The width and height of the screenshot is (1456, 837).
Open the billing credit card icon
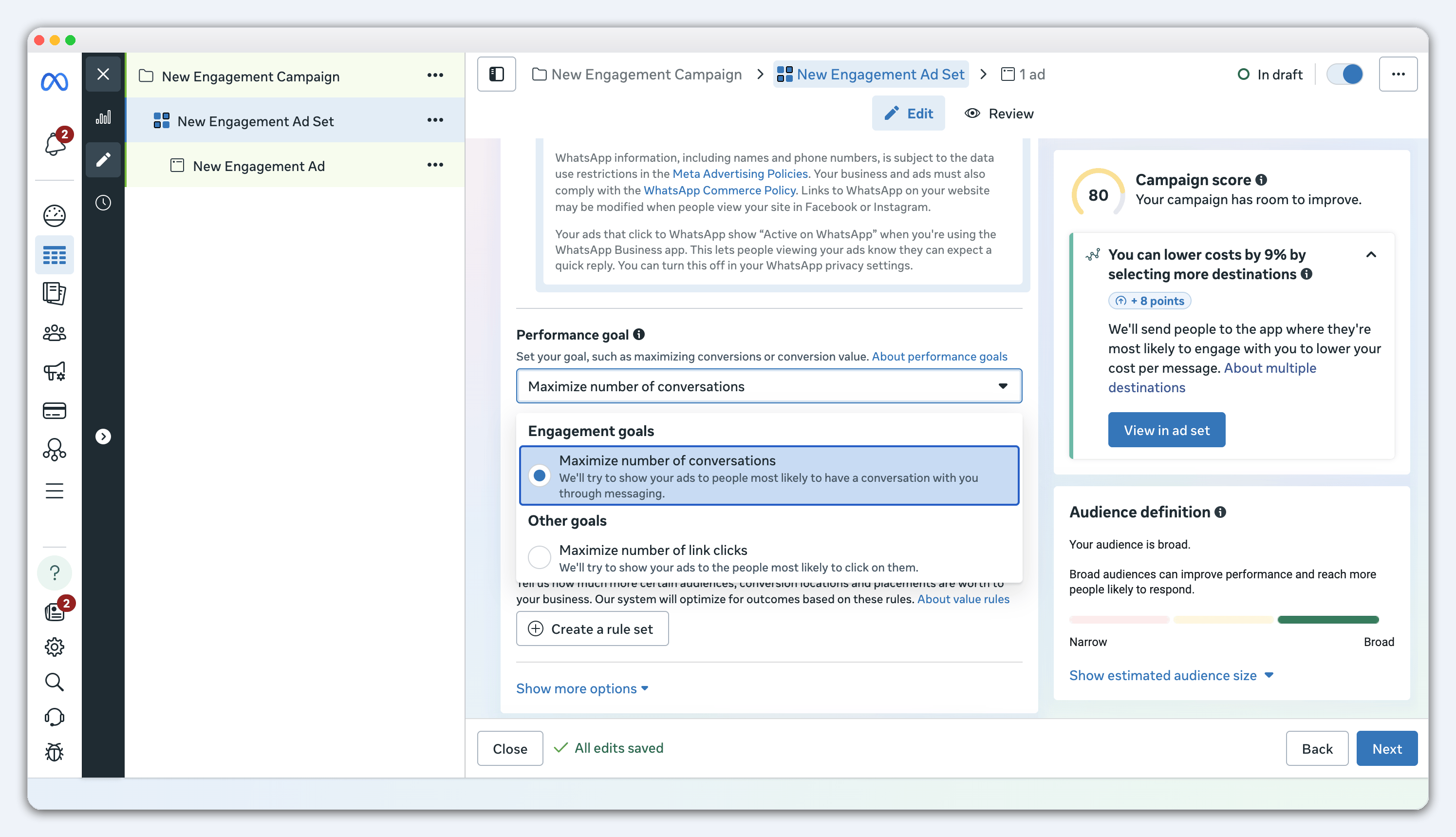point(55,410)
